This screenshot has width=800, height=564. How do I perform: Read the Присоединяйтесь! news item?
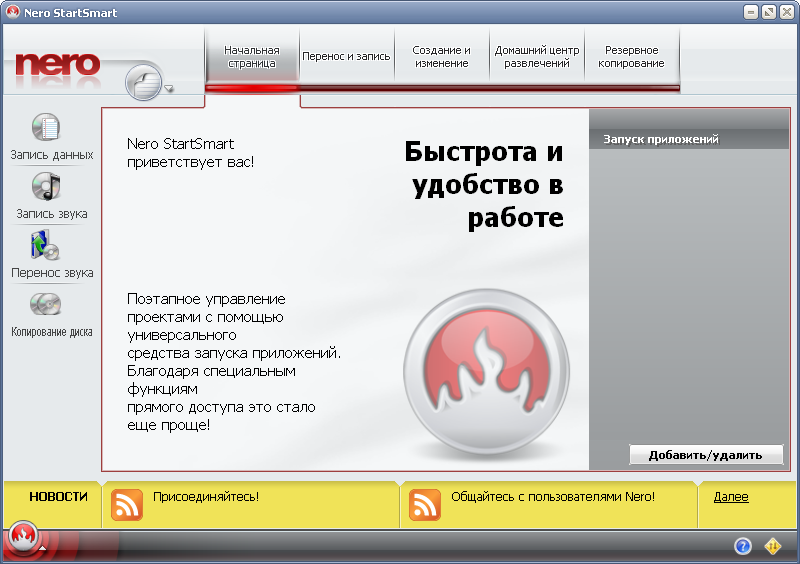[x=206, y=497]
